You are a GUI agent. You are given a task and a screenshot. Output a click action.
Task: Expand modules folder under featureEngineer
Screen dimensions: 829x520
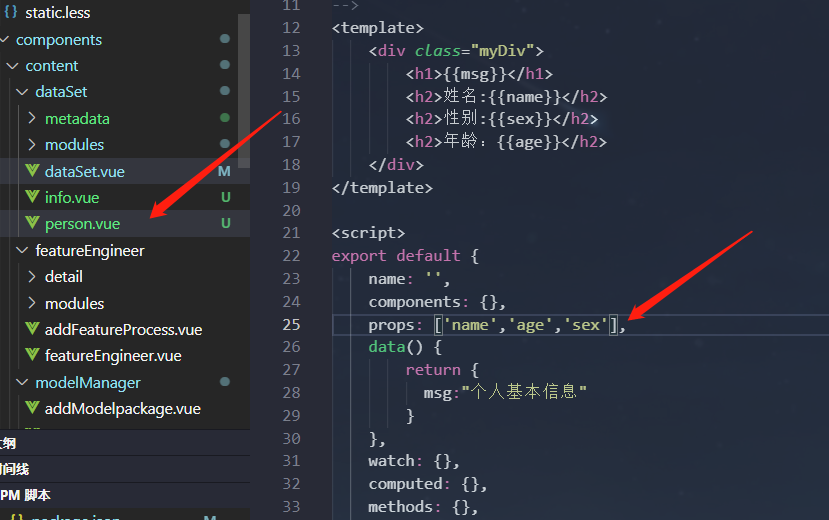pos(32,303)
